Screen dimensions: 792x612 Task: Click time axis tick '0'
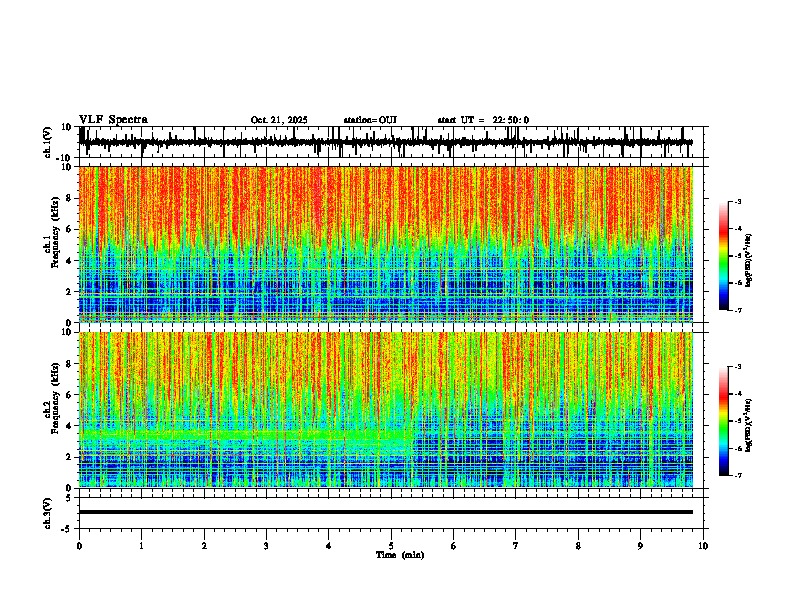click(x=79, y=546)
